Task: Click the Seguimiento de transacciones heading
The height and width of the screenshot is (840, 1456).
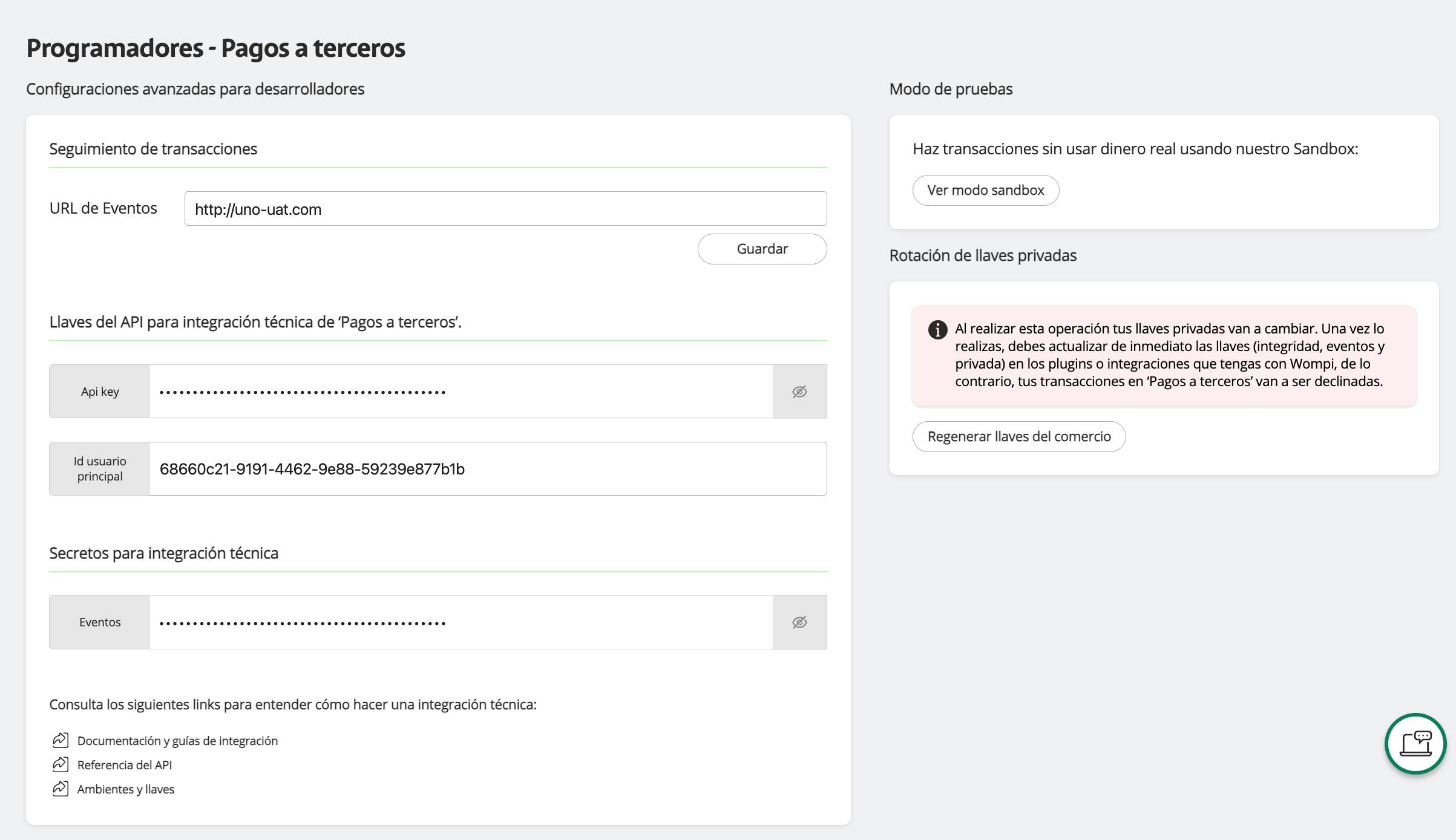Action: click(153, 149)
